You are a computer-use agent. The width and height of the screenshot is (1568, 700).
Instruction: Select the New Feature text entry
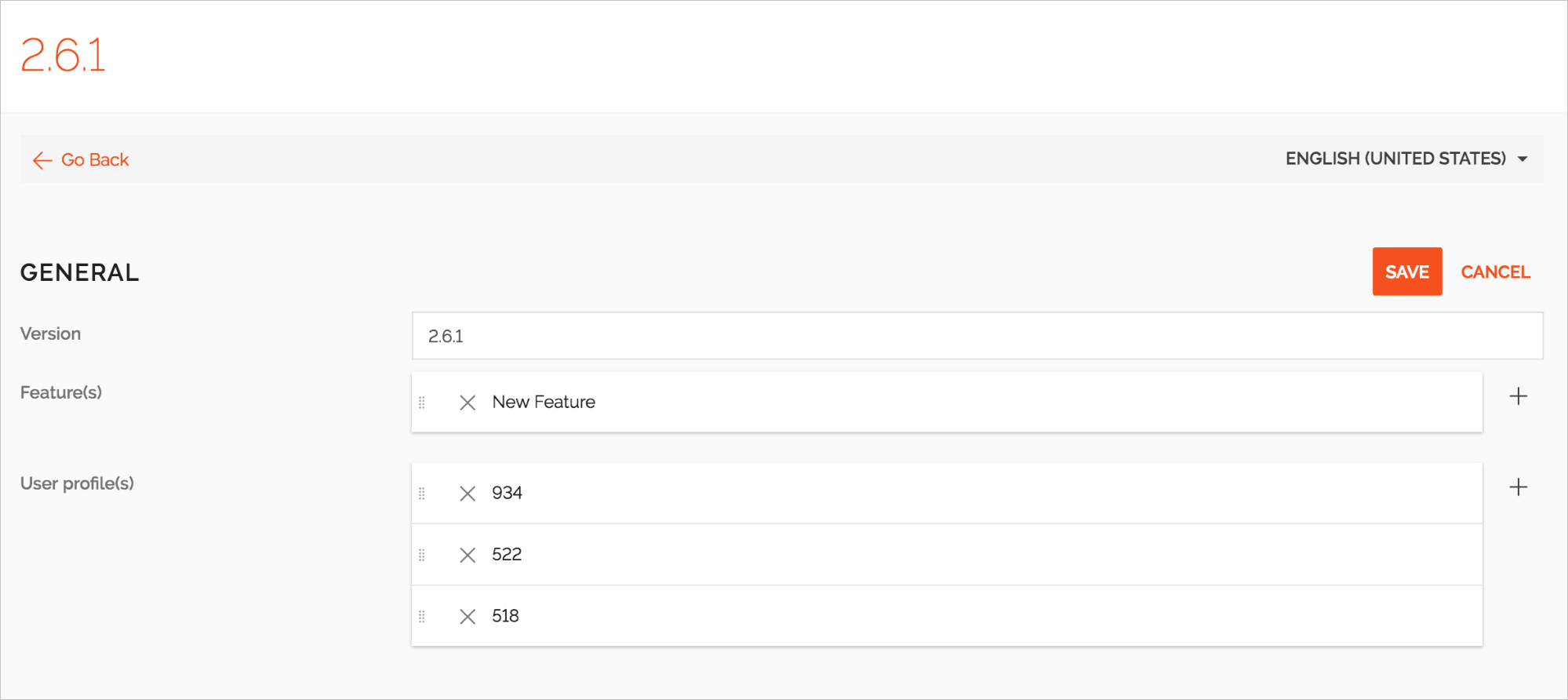click(x=543, y=402)
